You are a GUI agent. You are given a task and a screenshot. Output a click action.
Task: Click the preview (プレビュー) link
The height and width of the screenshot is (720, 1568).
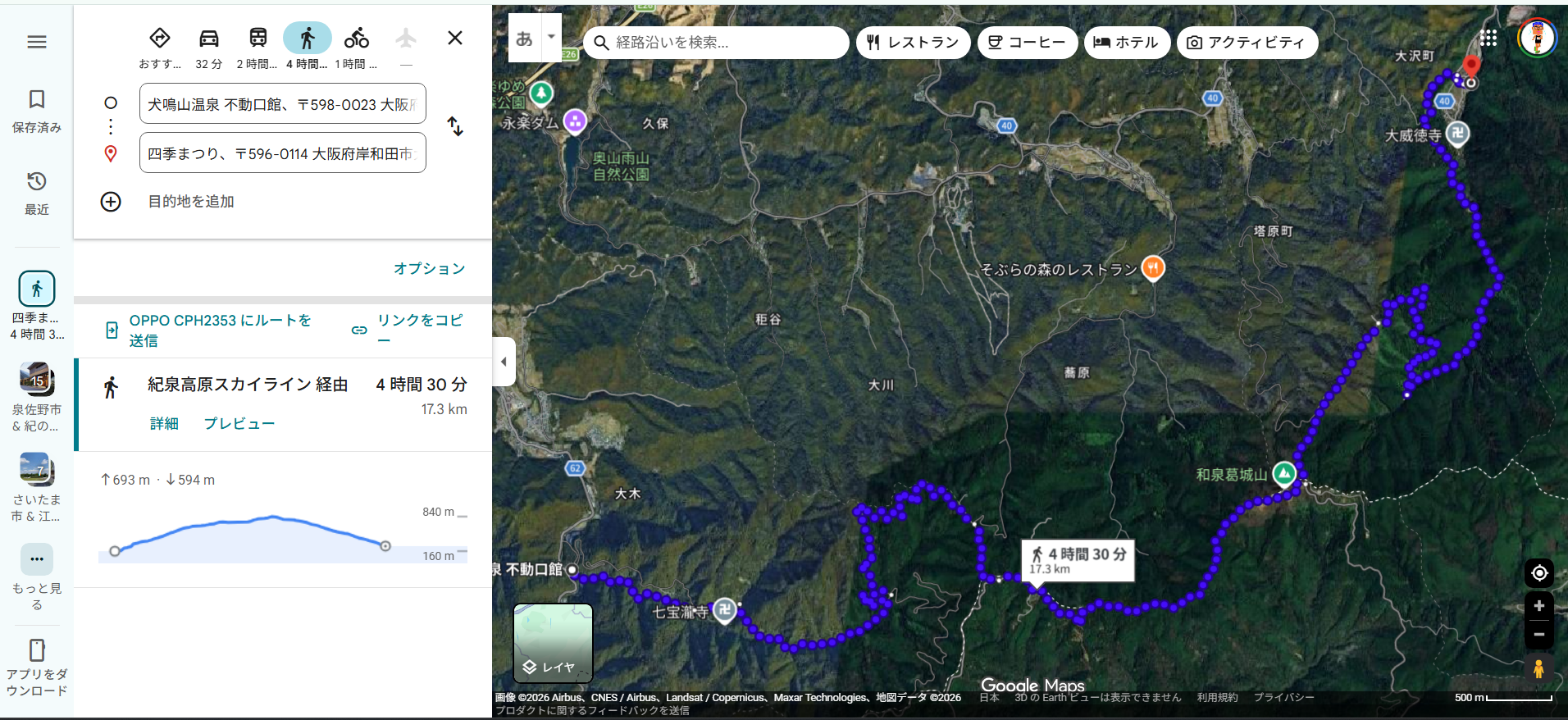(x=239, y=423)
